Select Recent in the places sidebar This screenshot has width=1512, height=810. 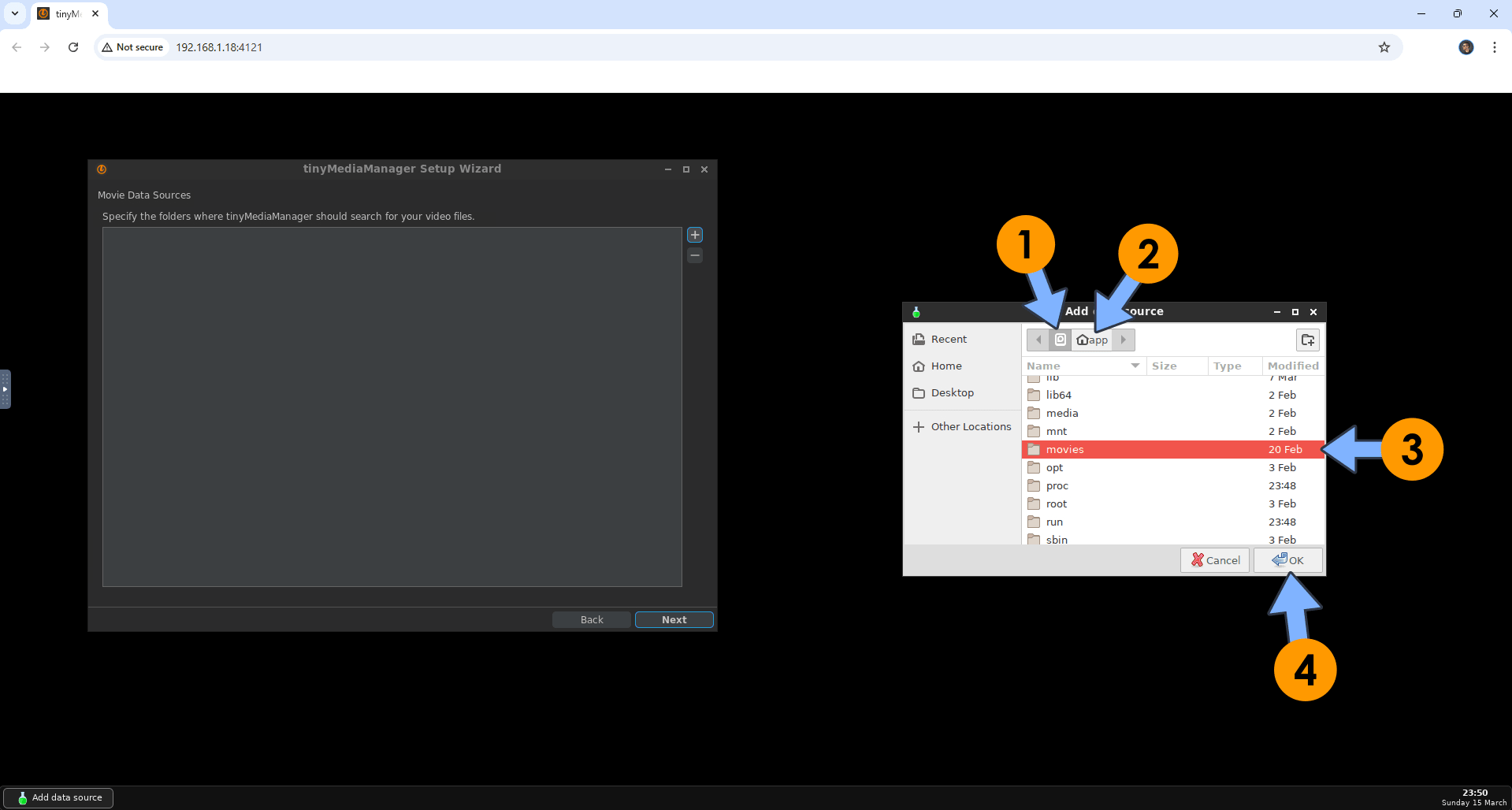(948, 339)
